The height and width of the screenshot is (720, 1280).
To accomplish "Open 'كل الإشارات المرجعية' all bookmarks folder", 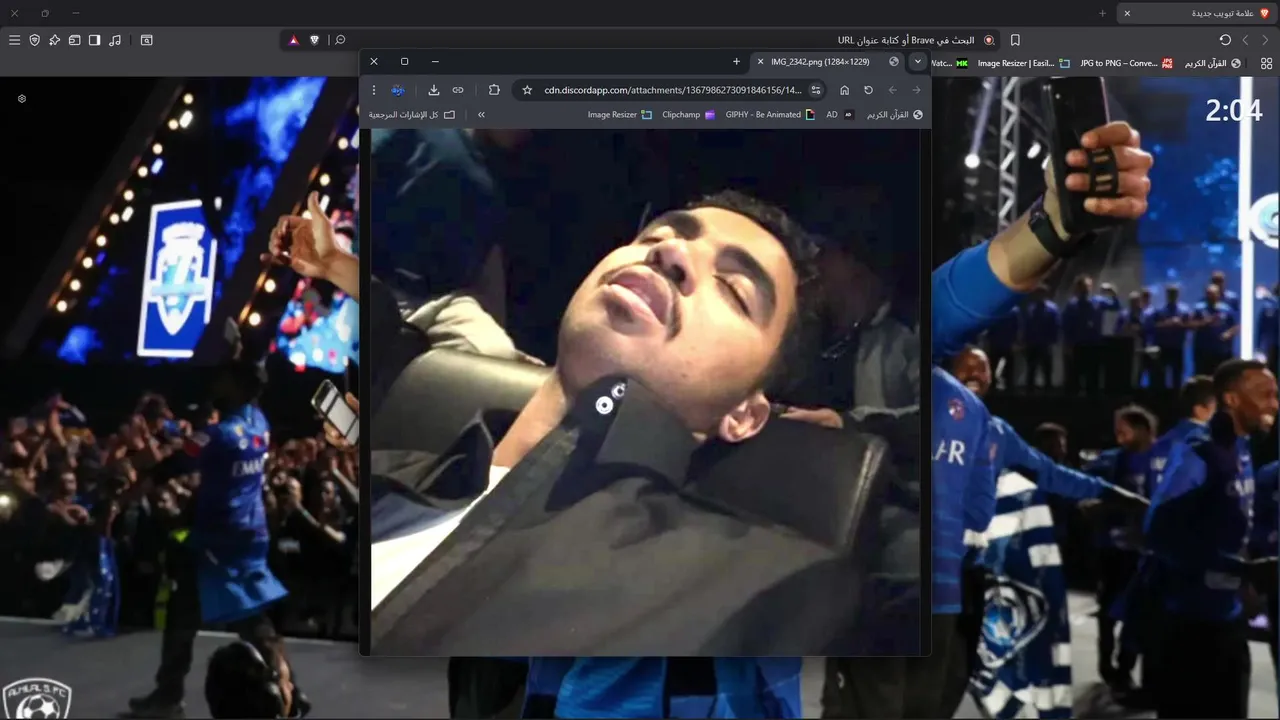I will [x=412, y=115].
